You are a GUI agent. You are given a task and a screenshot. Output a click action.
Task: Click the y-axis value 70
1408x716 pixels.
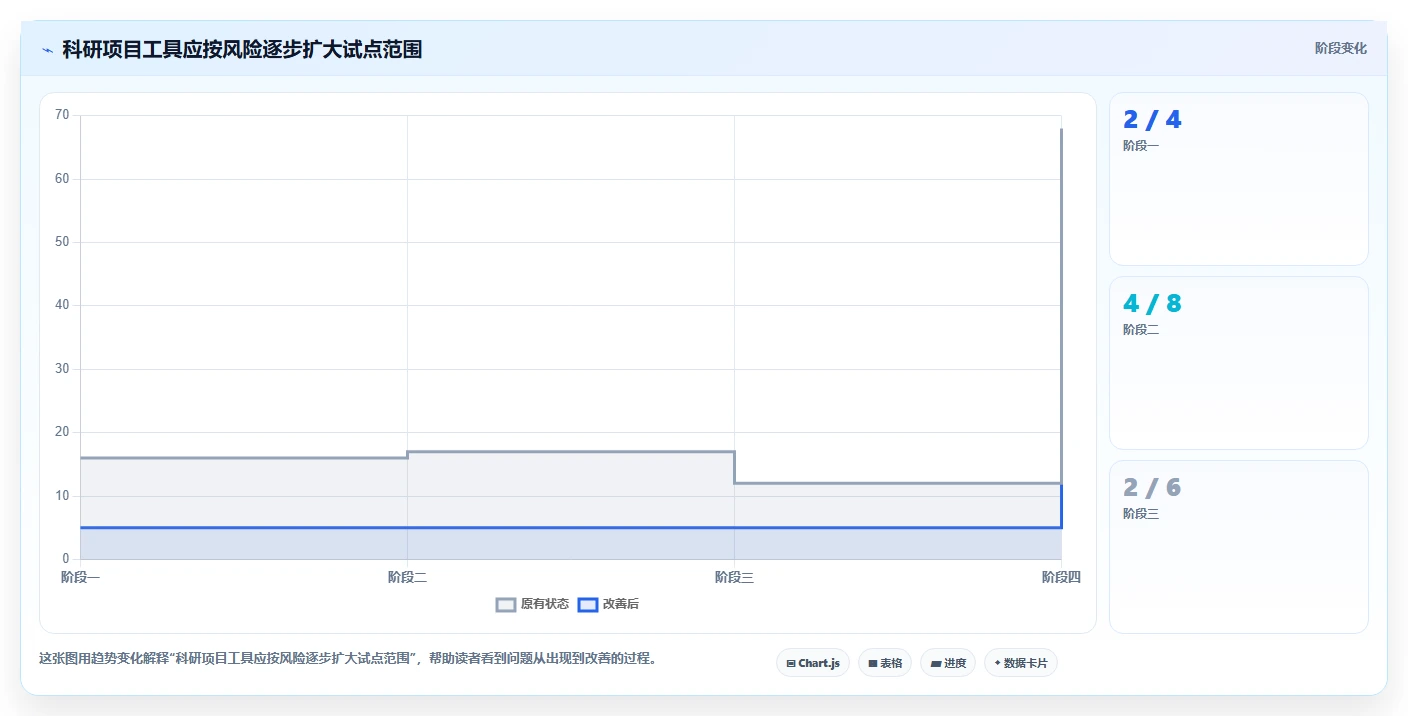[62, 115]
